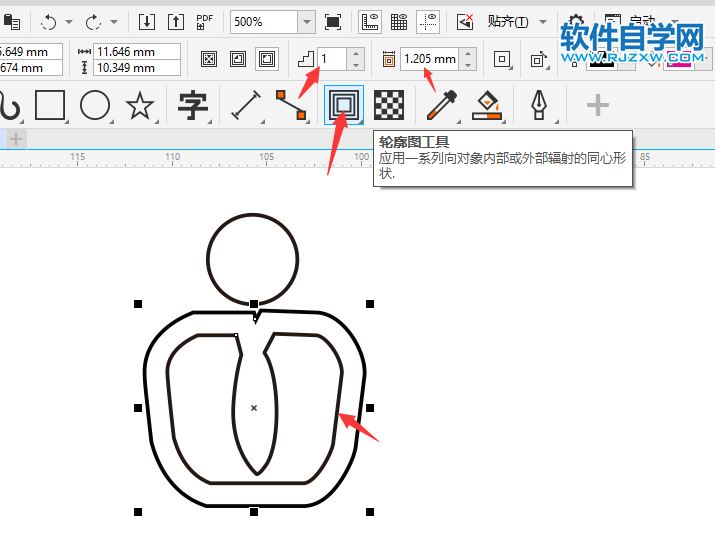The height and width of the screenshot is (554, 715).
Task: Open the undo history dropdown arrow
Action: click(x=69, y=21)
